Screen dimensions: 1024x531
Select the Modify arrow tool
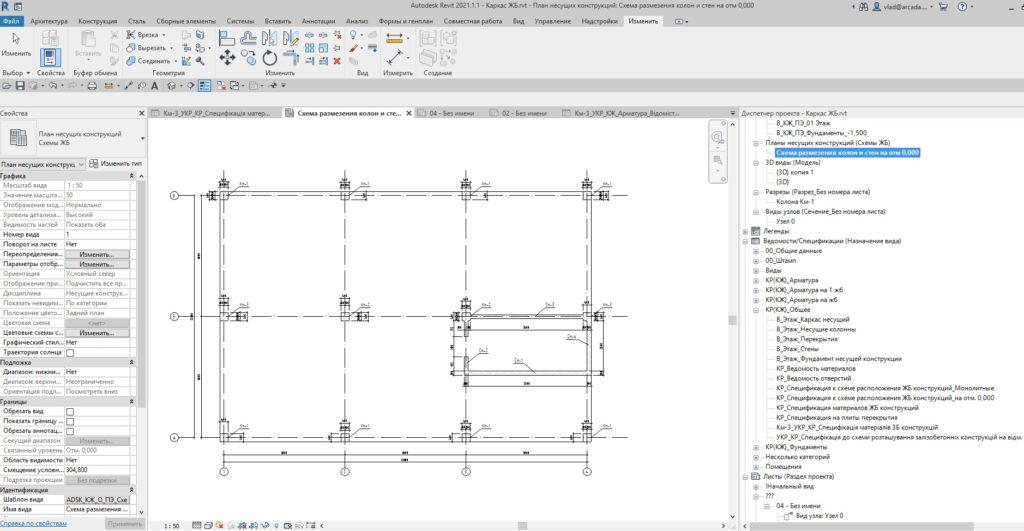point(16,39)
